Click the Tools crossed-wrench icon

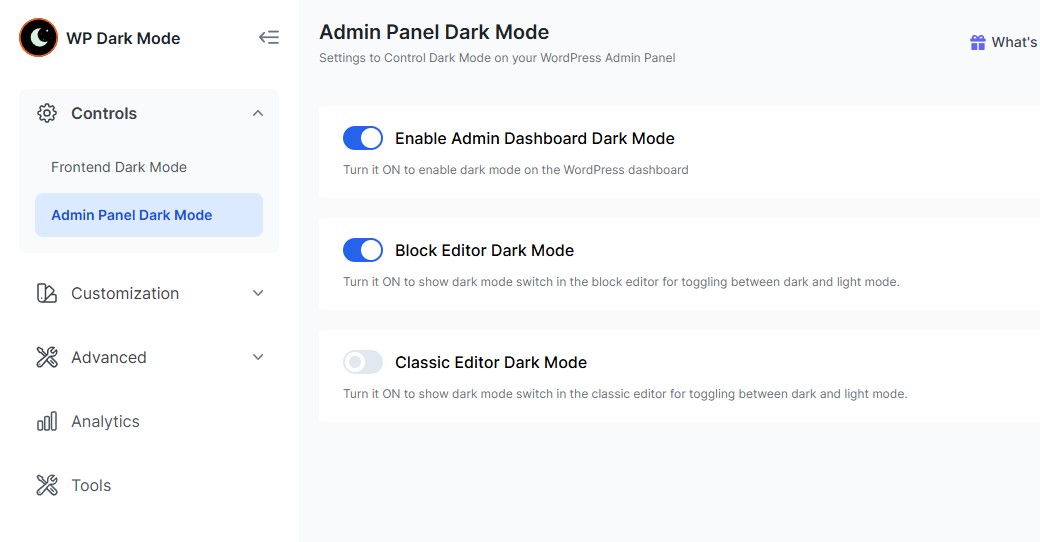[x=47, y=485]
